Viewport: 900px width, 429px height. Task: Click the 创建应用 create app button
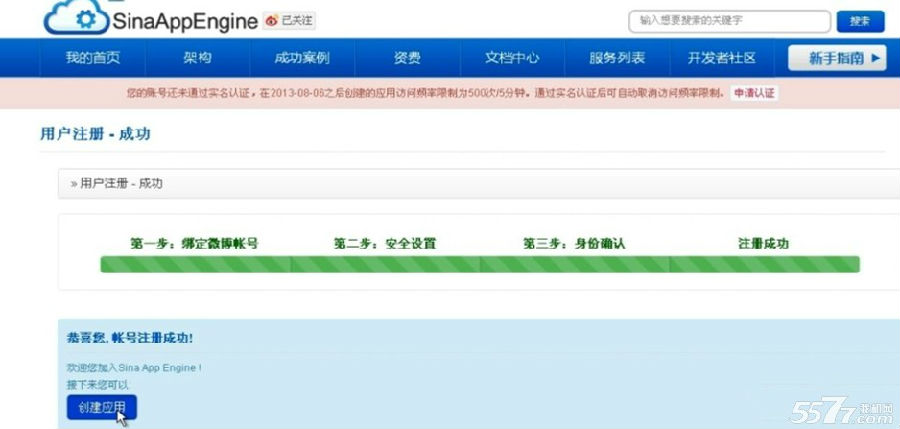point(102,407)
